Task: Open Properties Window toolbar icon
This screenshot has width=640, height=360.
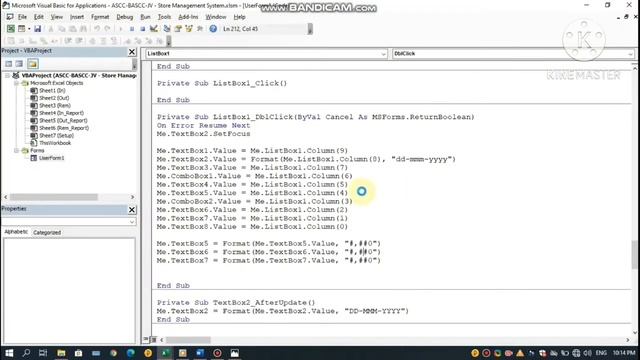Action: 178,29
